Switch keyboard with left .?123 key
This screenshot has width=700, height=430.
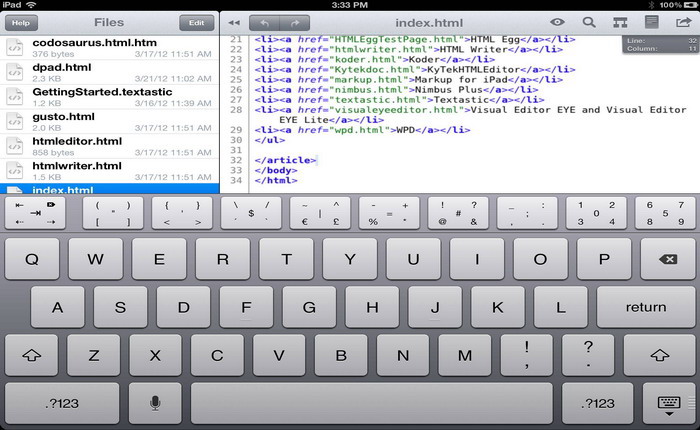pyautogui.click(x=62, y=402)
